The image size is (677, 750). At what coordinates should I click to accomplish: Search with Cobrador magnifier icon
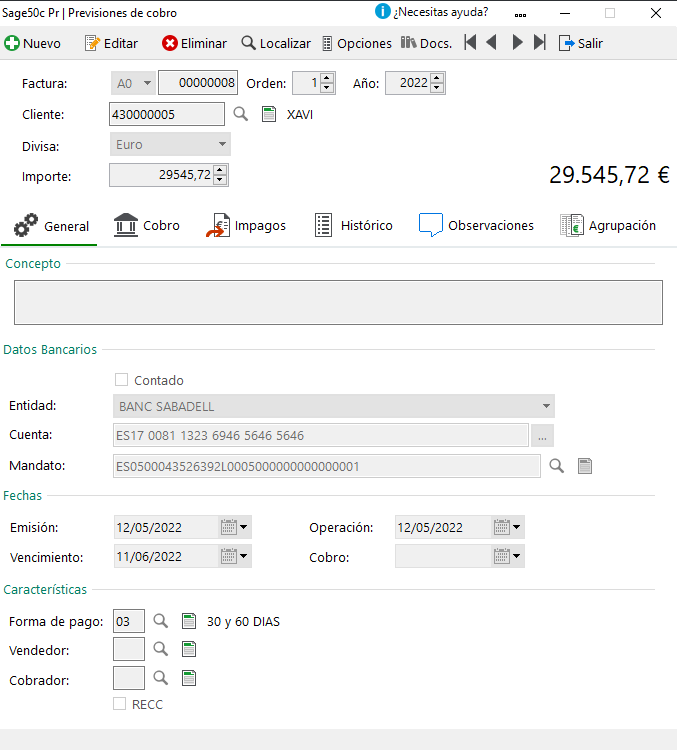click(x=161, y=678)
